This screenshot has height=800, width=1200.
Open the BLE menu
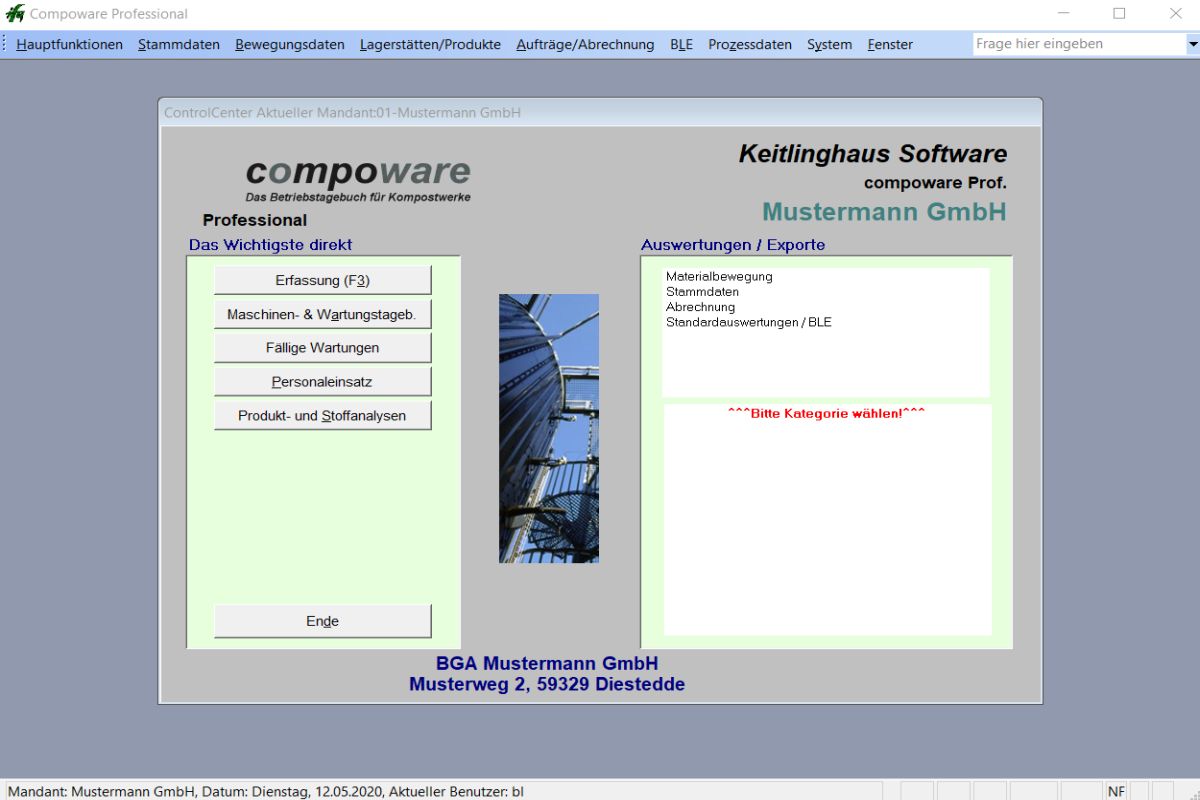681,44
